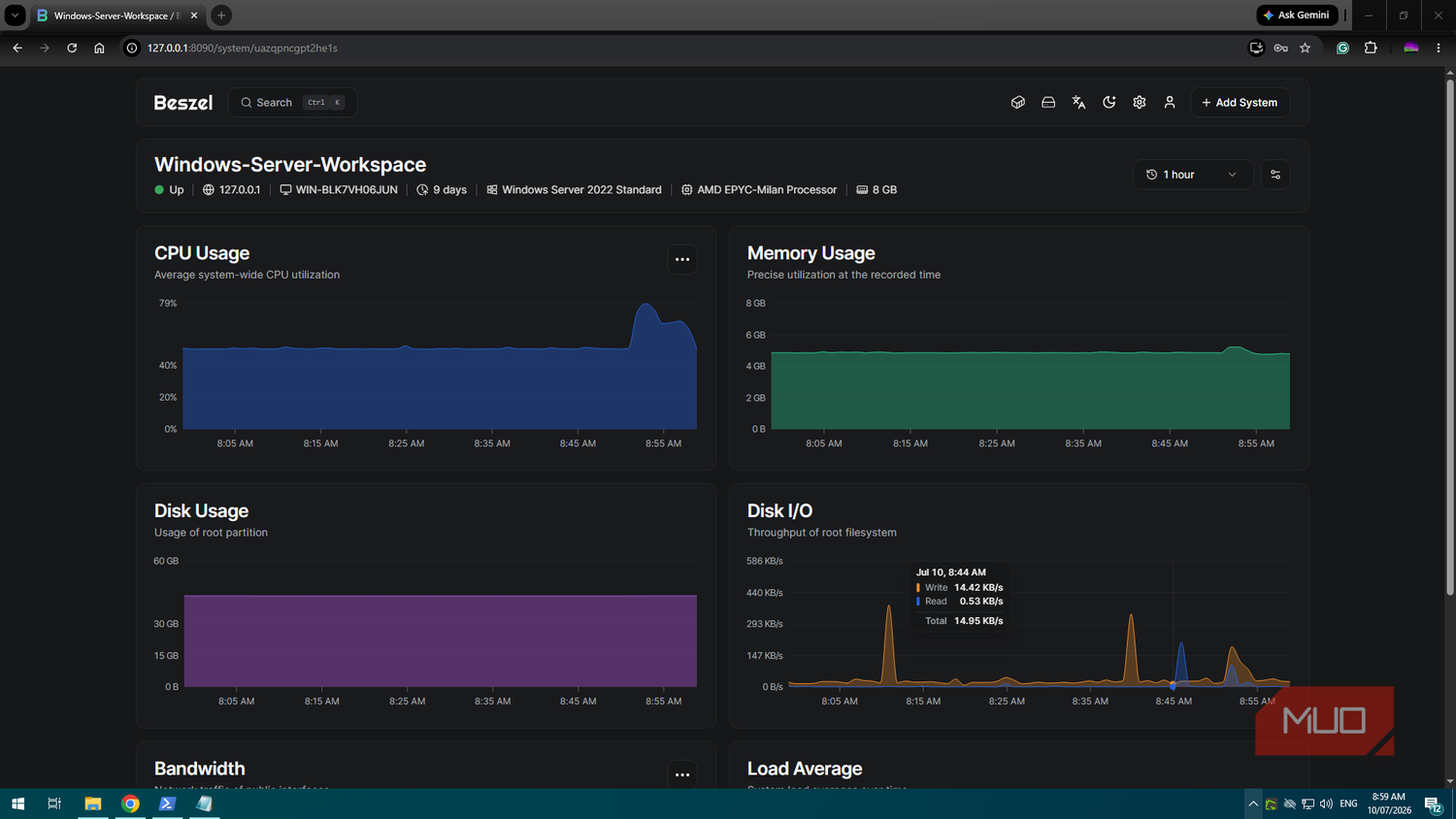Click the Read 0.53 KB/s tooltip value
Screen dimensions: 1456x819
click(981, 601)
